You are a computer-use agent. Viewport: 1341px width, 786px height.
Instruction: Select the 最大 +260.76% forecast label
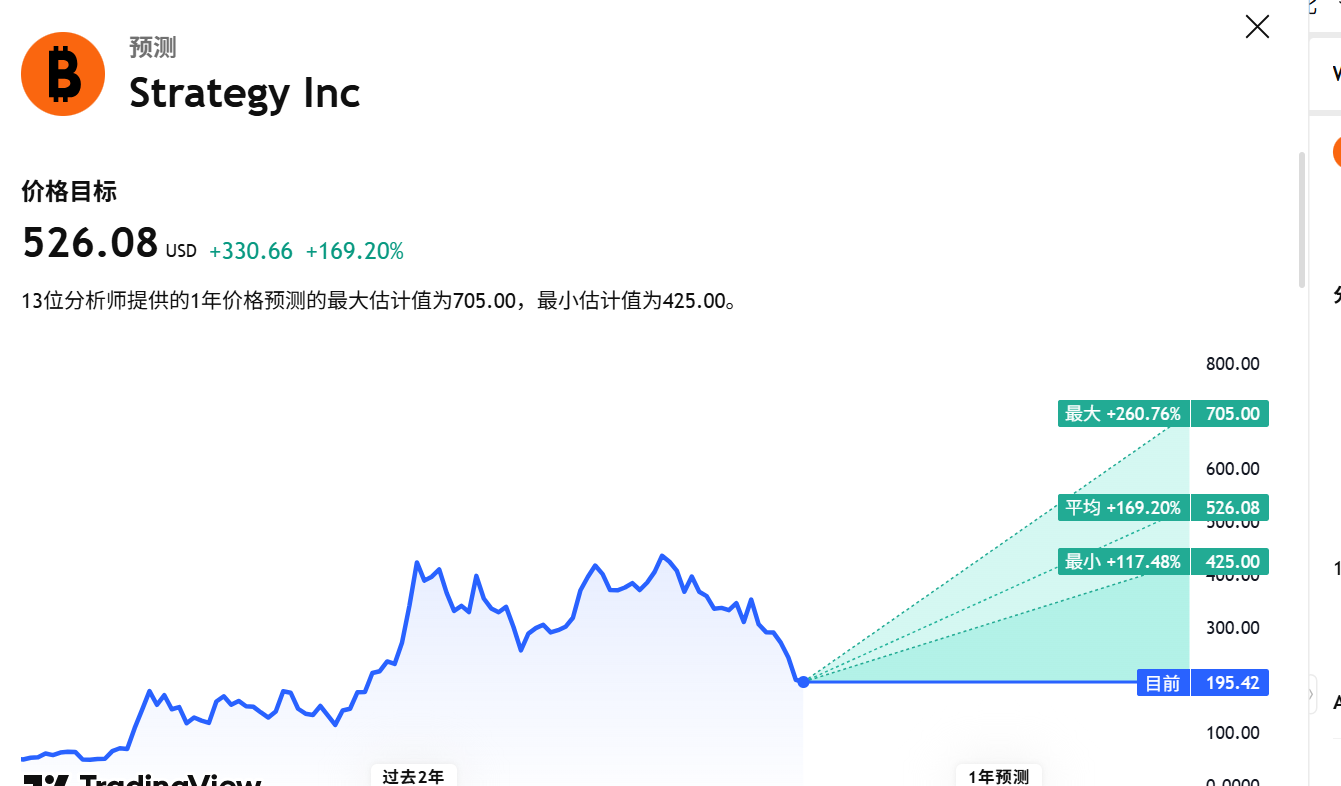pyautogui.click(x=1123, y=414)
